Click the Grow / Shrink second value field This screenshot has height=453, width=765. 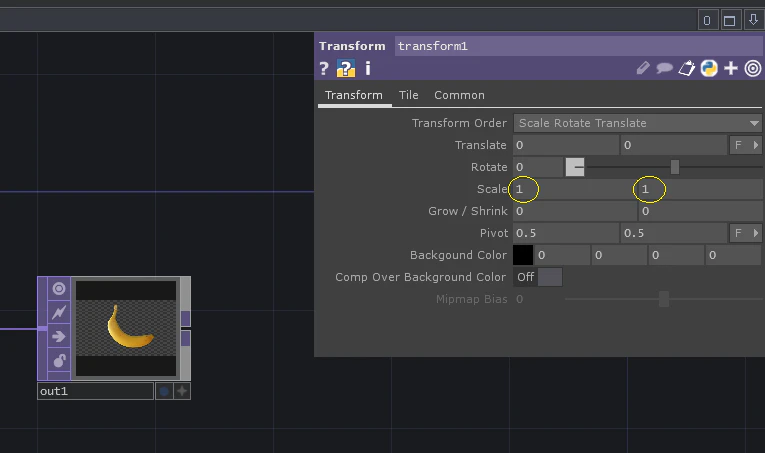701,211
